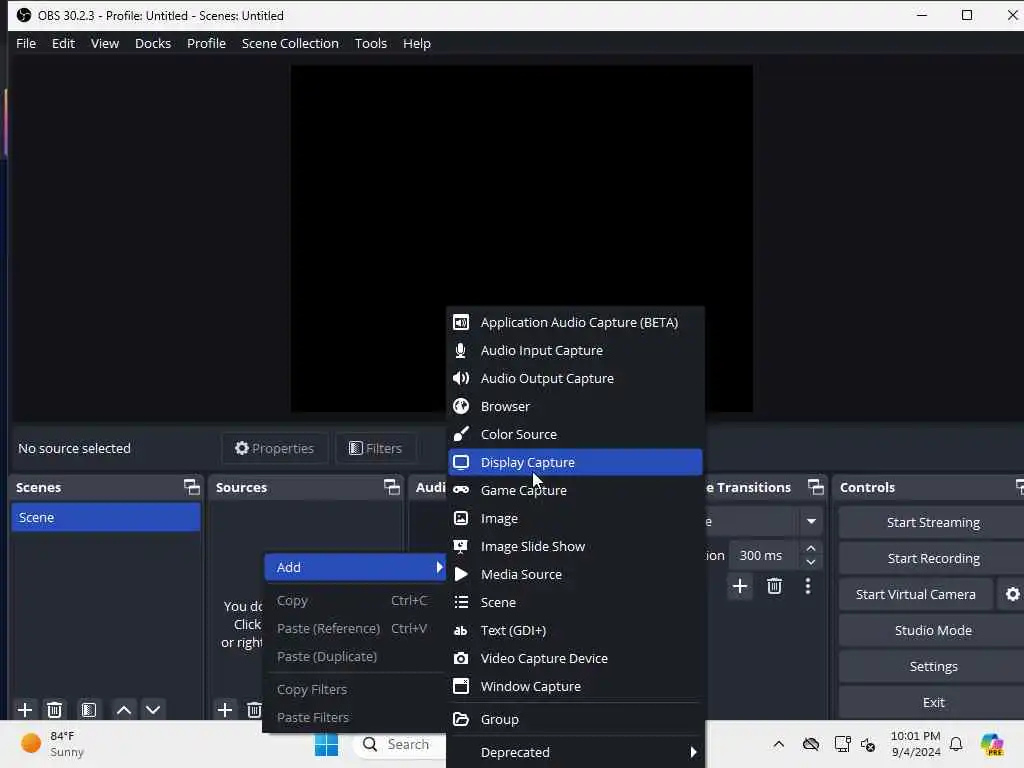Add a Color Source
Image resolution: width=1024 pixels, height=768 pixels.
(575, 434)
